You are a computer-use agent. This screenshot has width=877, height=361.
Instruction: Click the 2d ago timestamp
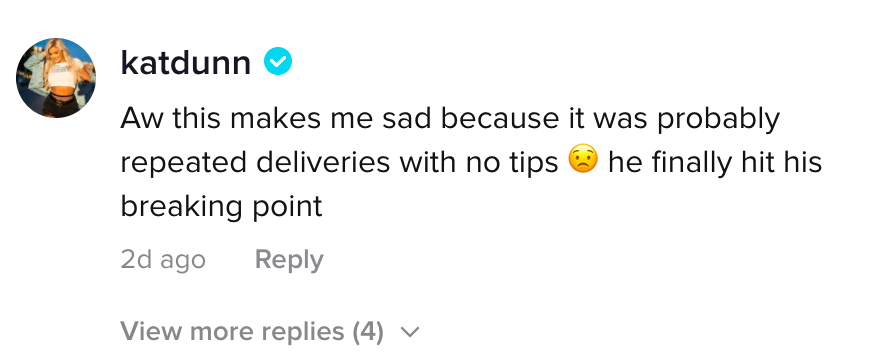(163, 260)
